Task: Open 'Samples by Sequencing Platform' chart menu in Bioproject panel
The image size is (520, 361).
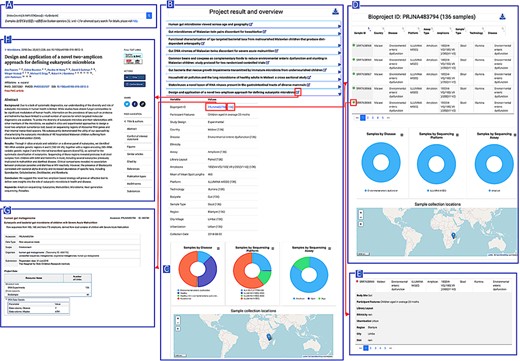Action: [457, 135]
